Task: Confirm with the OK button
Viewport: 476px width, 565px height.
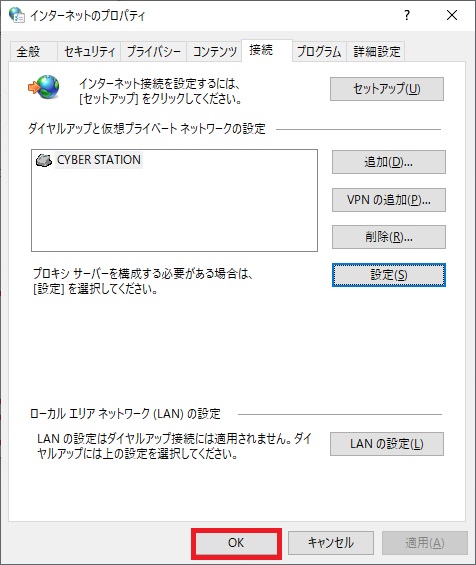Action: click(236, 543)
